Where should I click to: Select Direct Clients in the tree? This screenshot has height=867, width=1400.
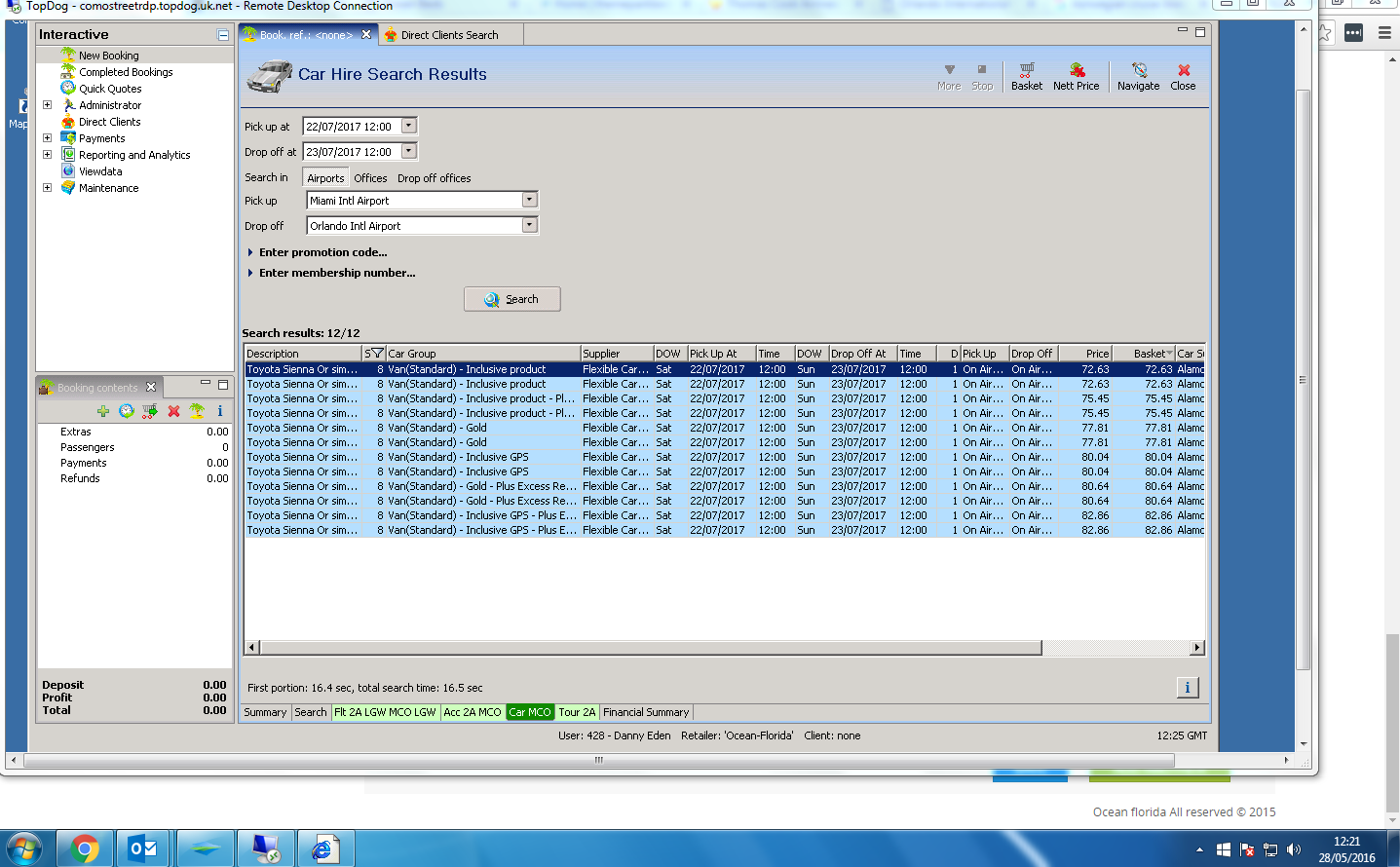(109, 122)
